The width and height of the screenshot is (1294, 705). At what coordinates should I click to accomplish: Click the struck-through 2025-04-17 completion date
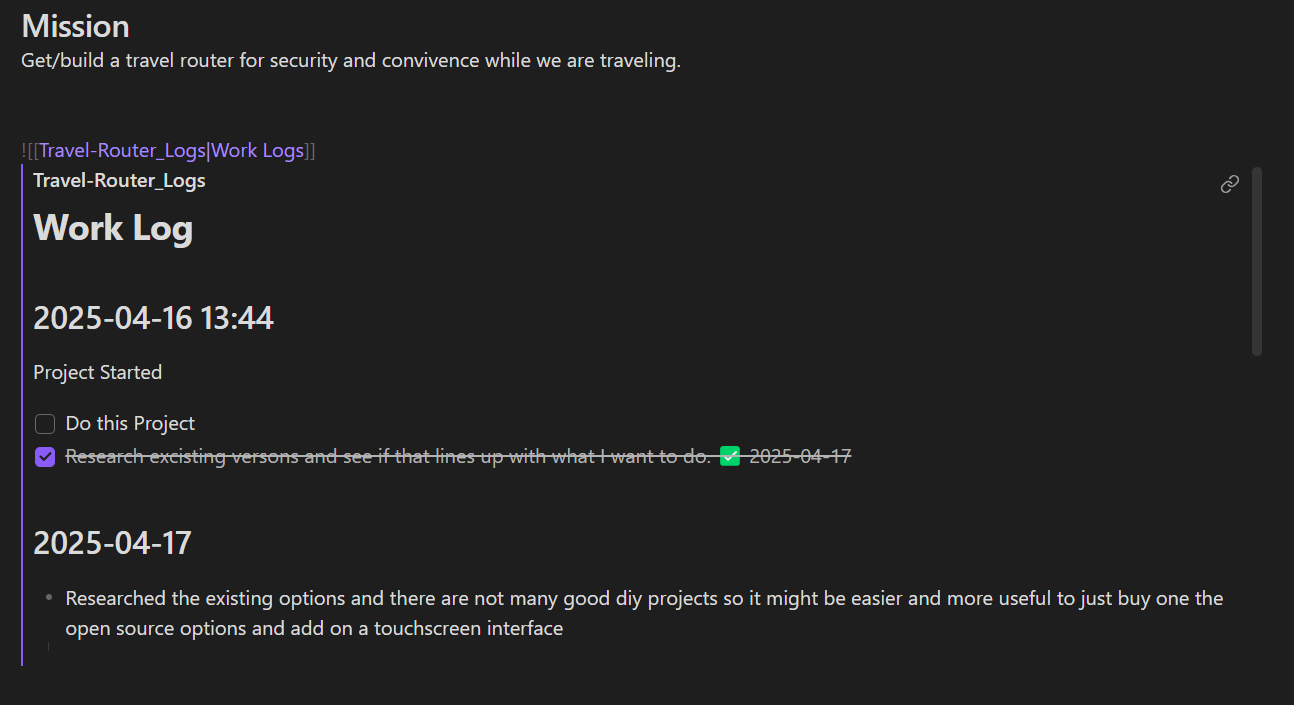click(x=800, y=457)
